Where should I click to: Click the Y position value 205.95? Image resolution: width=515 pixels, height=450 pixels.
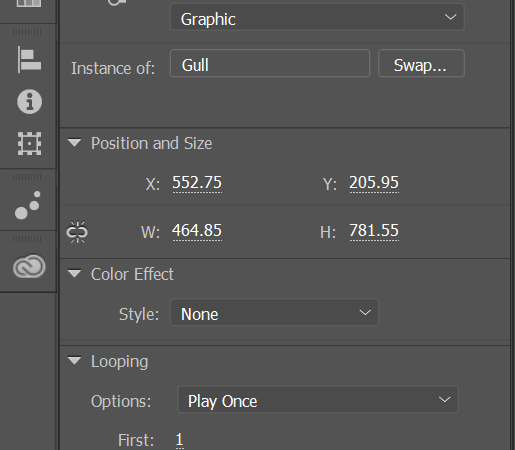coord(374,183)
